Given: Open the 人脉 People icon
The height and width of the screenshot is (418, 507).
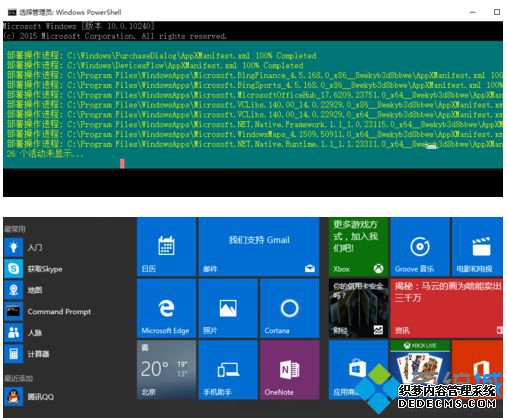Looking at the screenshot, I should 13,333.
